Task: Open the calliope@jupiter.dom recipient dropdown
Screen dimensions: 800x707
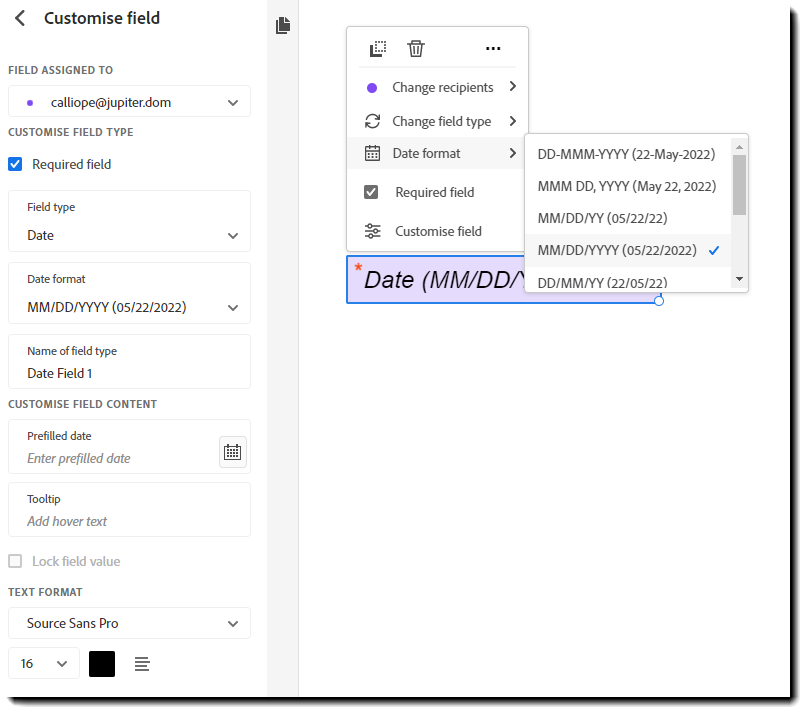Action: [129, 102]
